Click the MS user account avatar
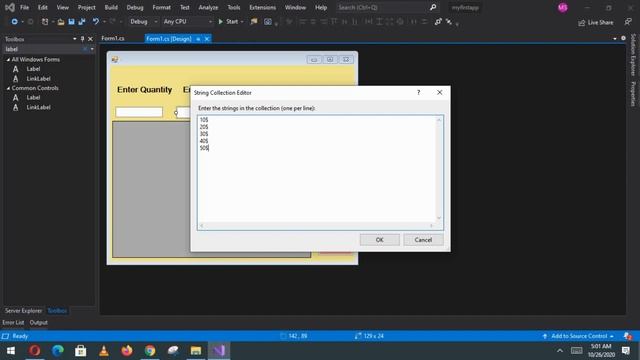This screenshot has width=640, height=360. (x=563, y=8)
